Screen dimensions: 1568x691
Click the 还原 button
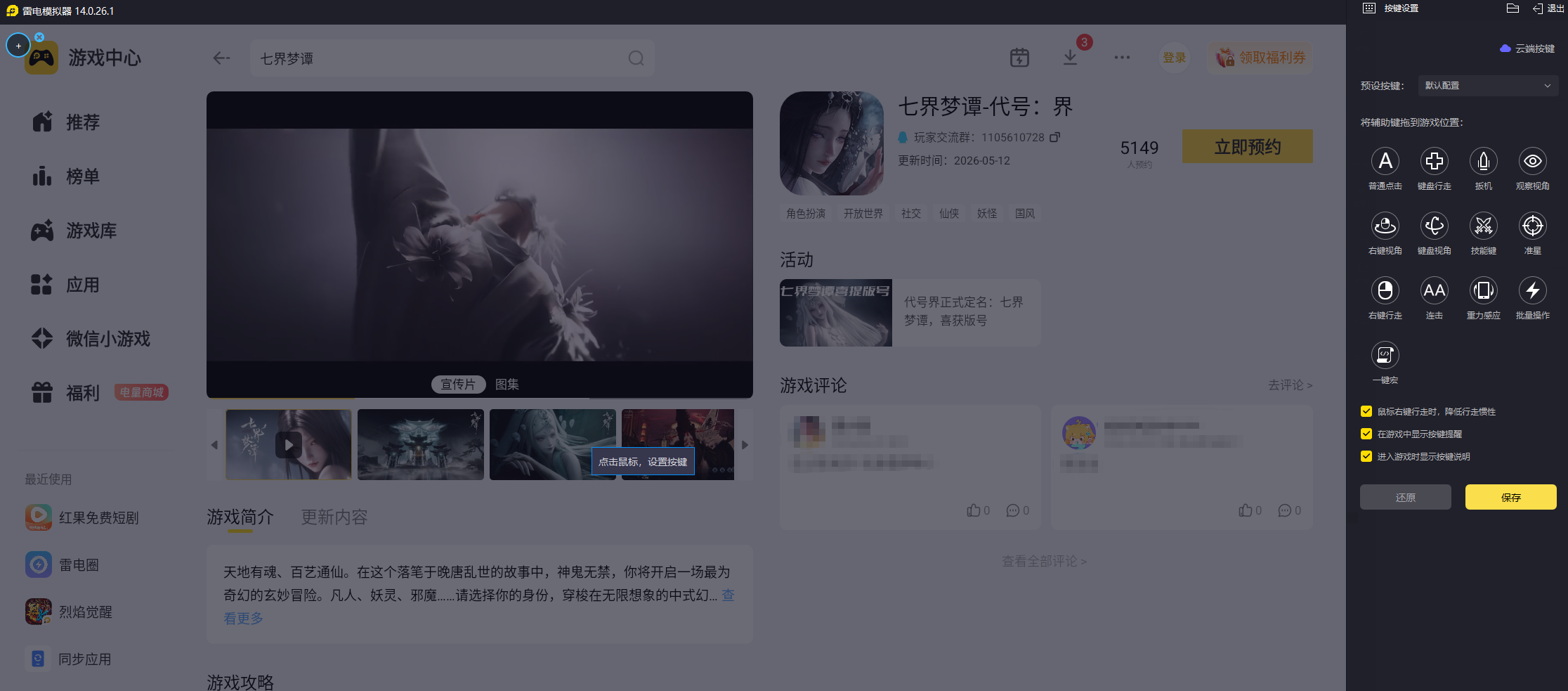point(1405,497)
